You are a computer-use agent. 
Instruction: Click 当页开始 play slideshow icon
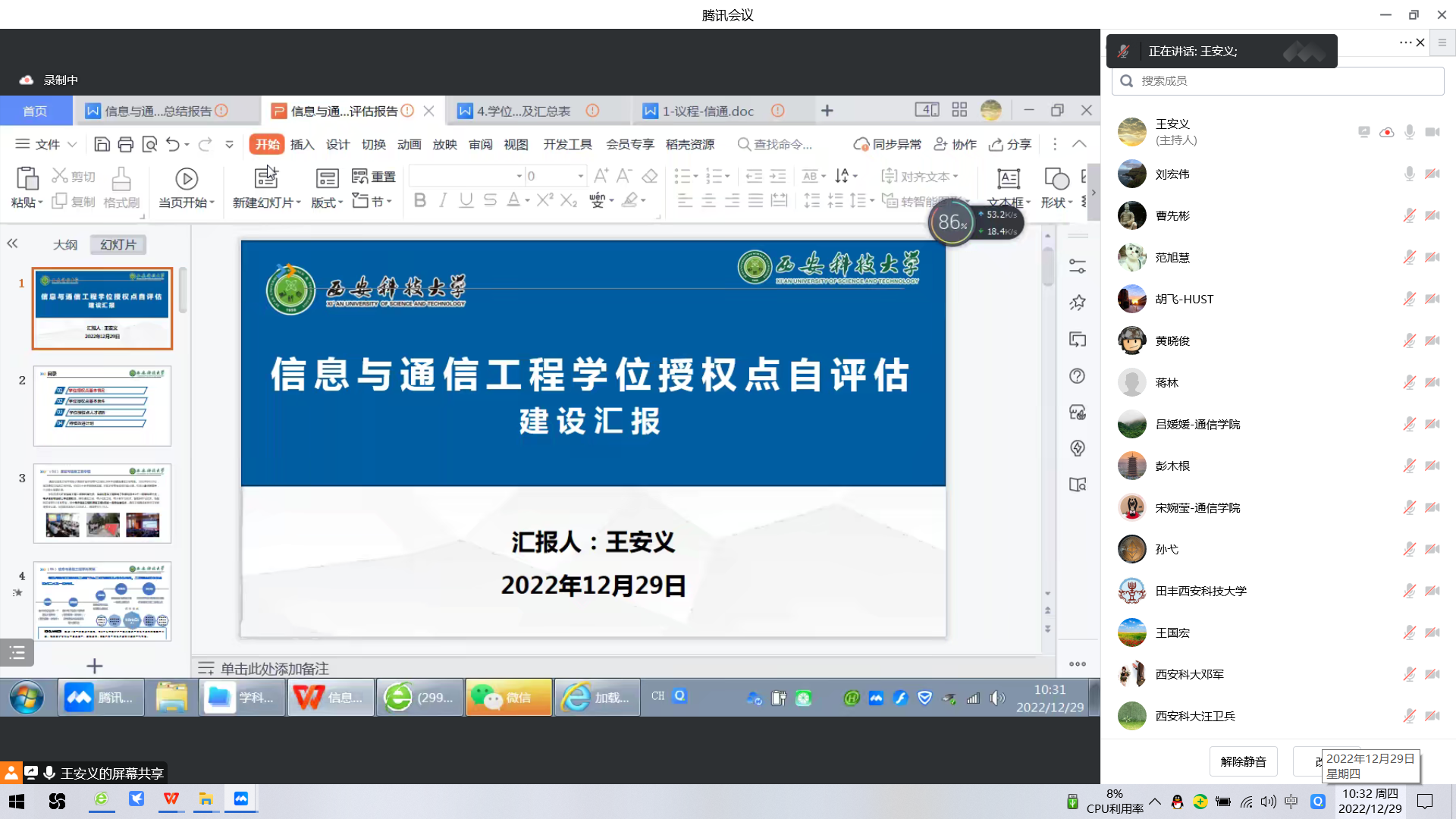187,179
